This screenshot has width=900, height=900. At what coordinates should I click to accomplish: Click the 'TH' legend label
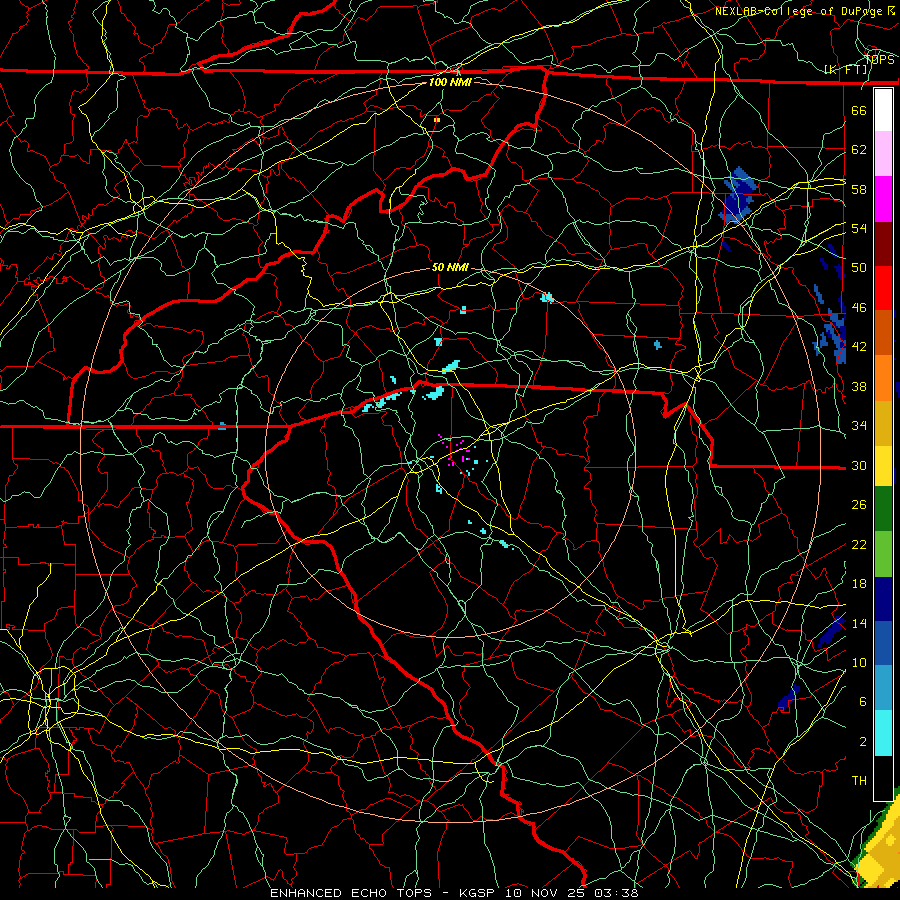(859, 781)
